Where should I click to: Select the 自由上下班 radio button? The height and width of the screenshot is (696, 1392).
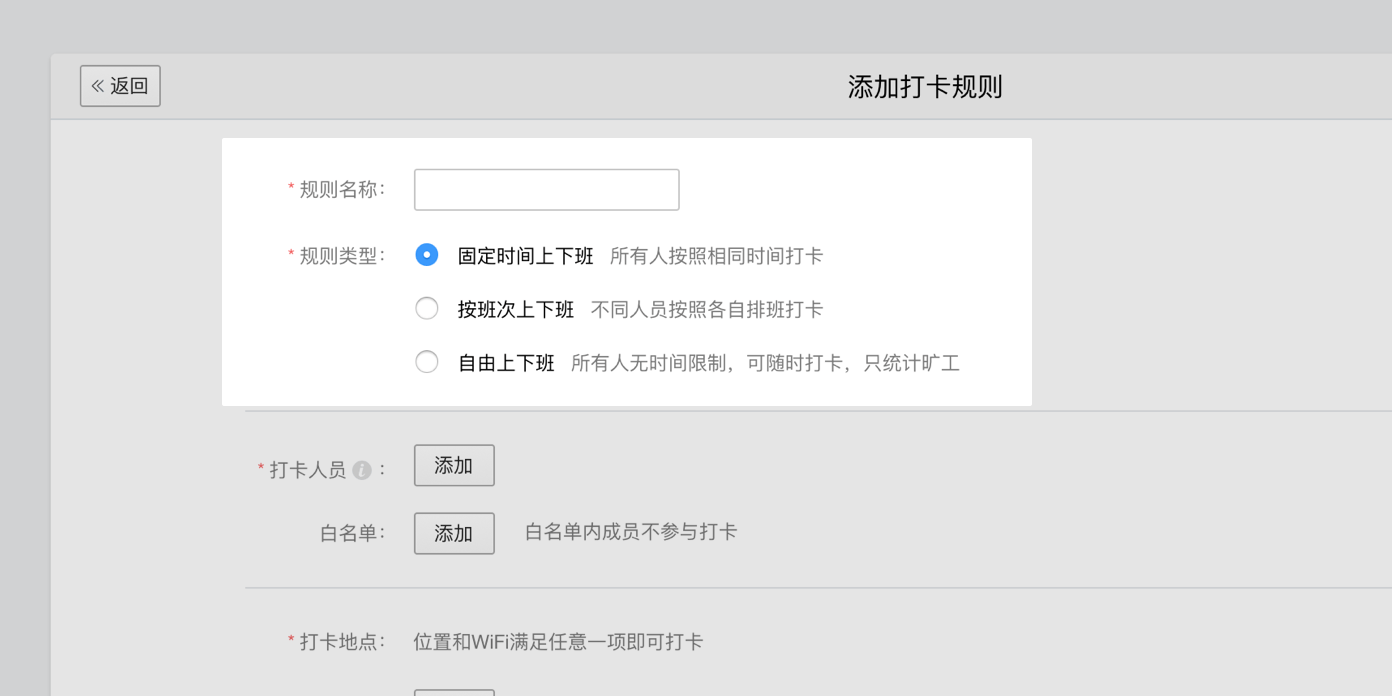point(427,362)
